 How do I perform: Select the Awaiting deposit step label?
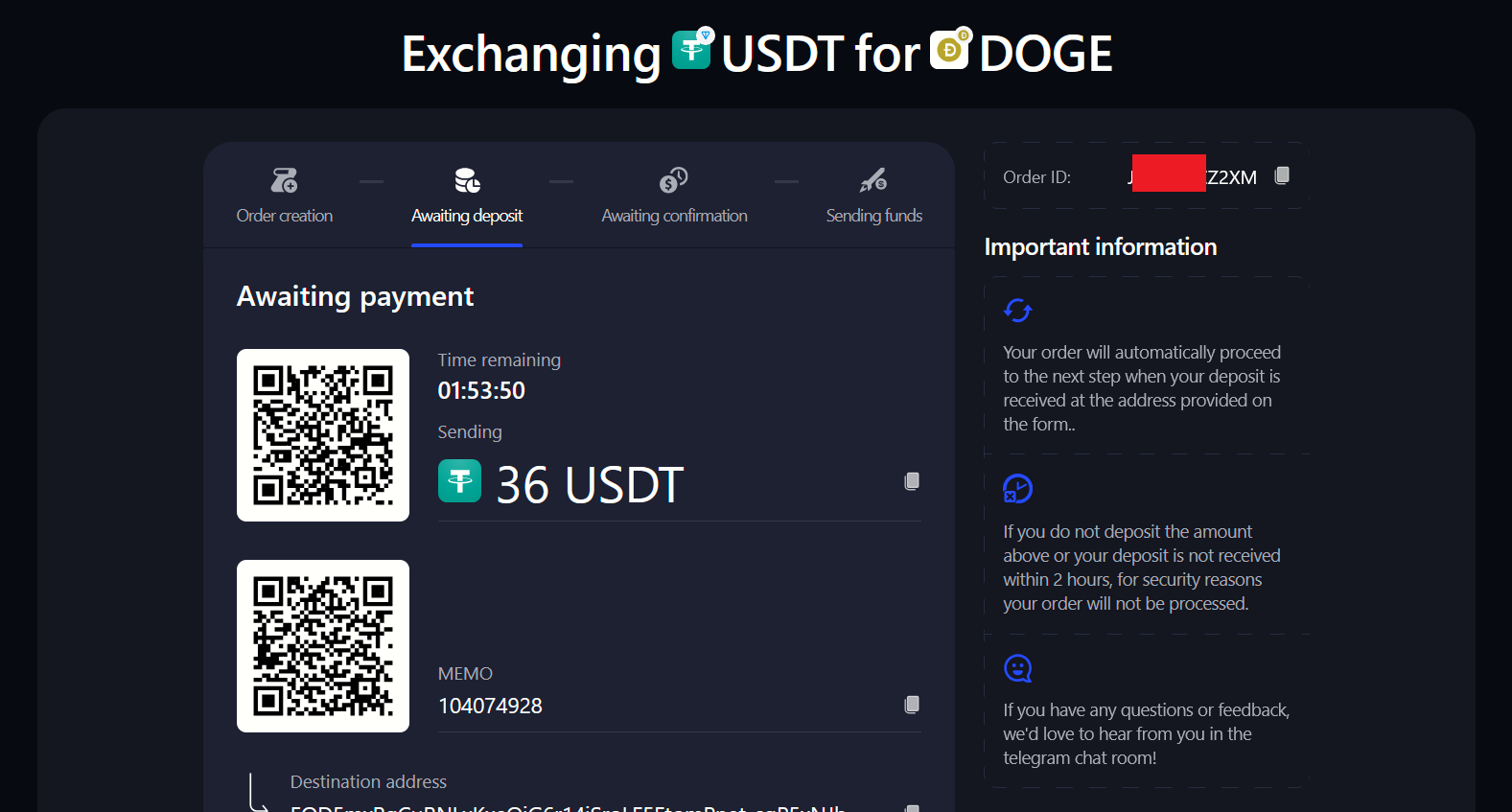(467, 216)
